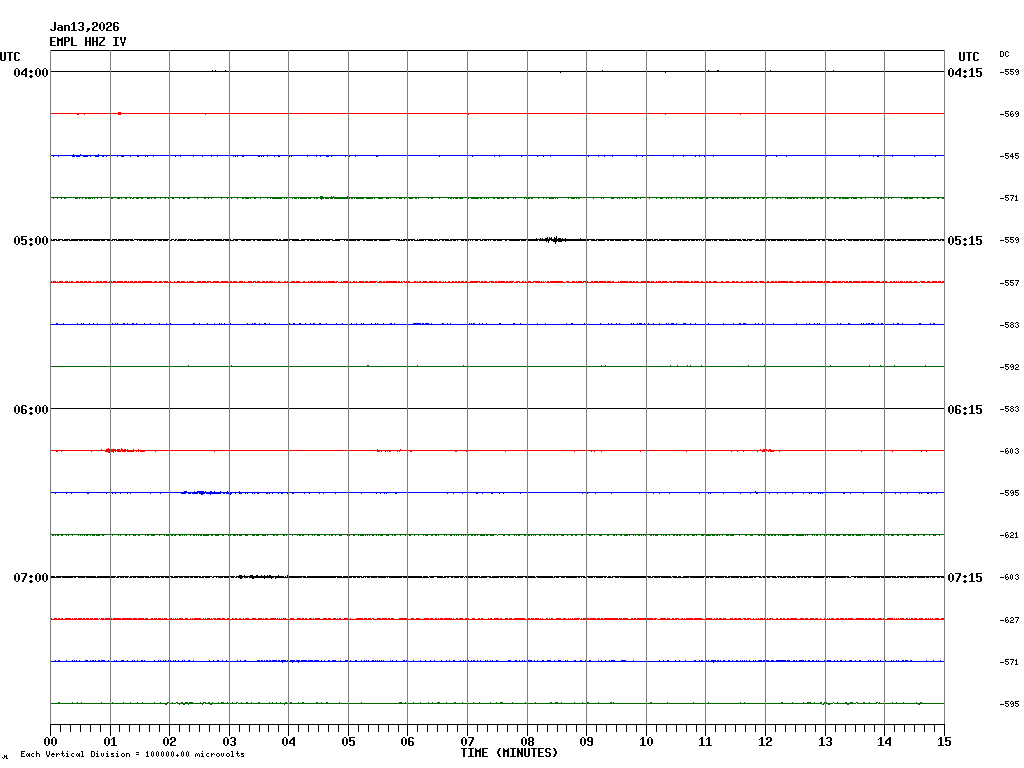Select the blue burst near minute 02-03
Screen dimensions: 1024x768
tap(205, 493)
